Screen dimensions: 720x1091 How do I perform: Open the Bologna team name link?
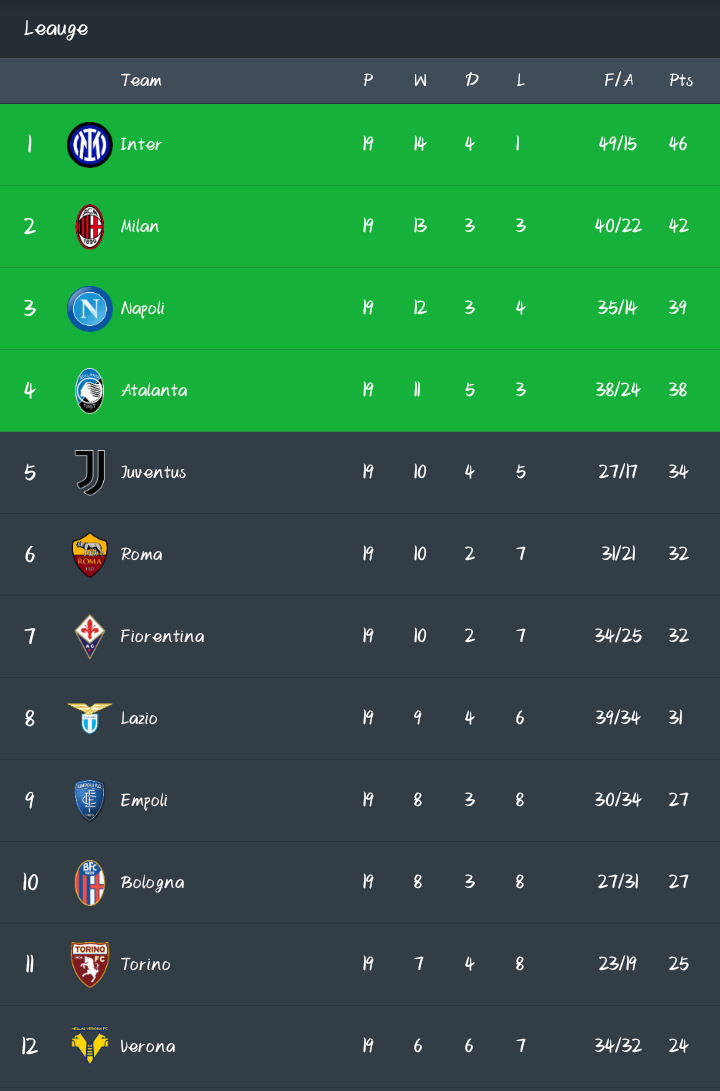pos(152,883)
